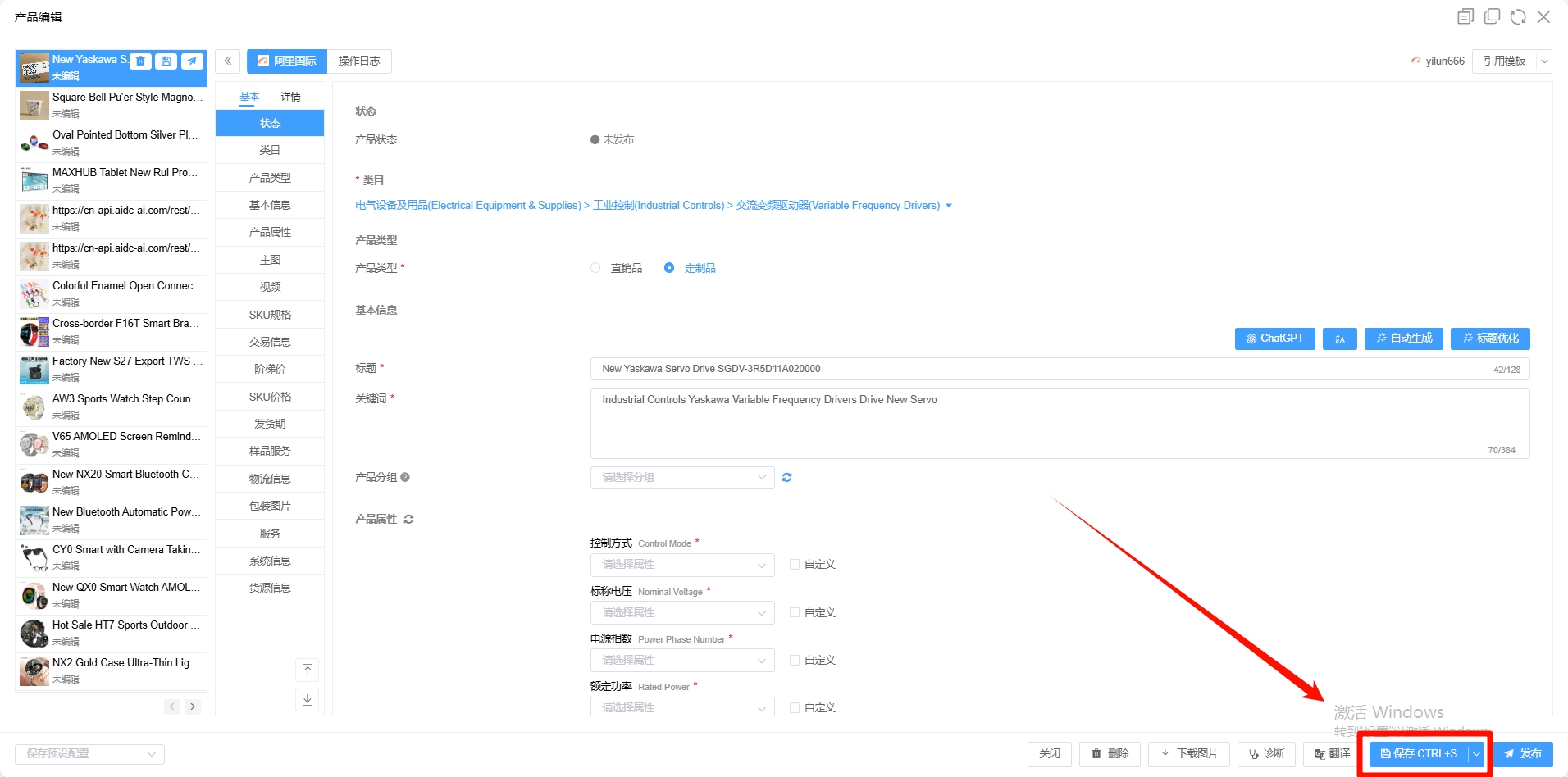Click the translate icon button next to ChatGPT
Viewport: 1568px width, 777px height.
1339,339
